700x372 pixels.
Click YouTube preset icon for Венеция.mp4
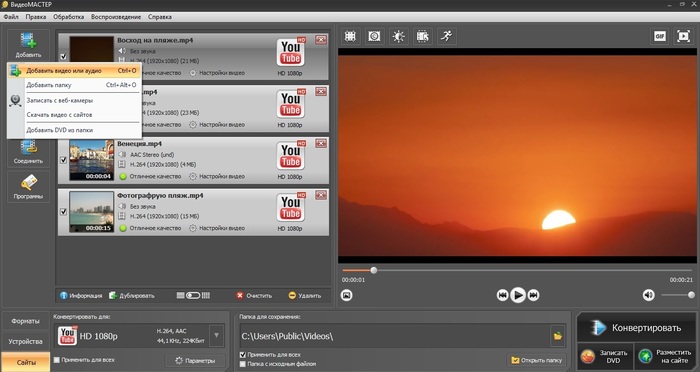[291, 156]
